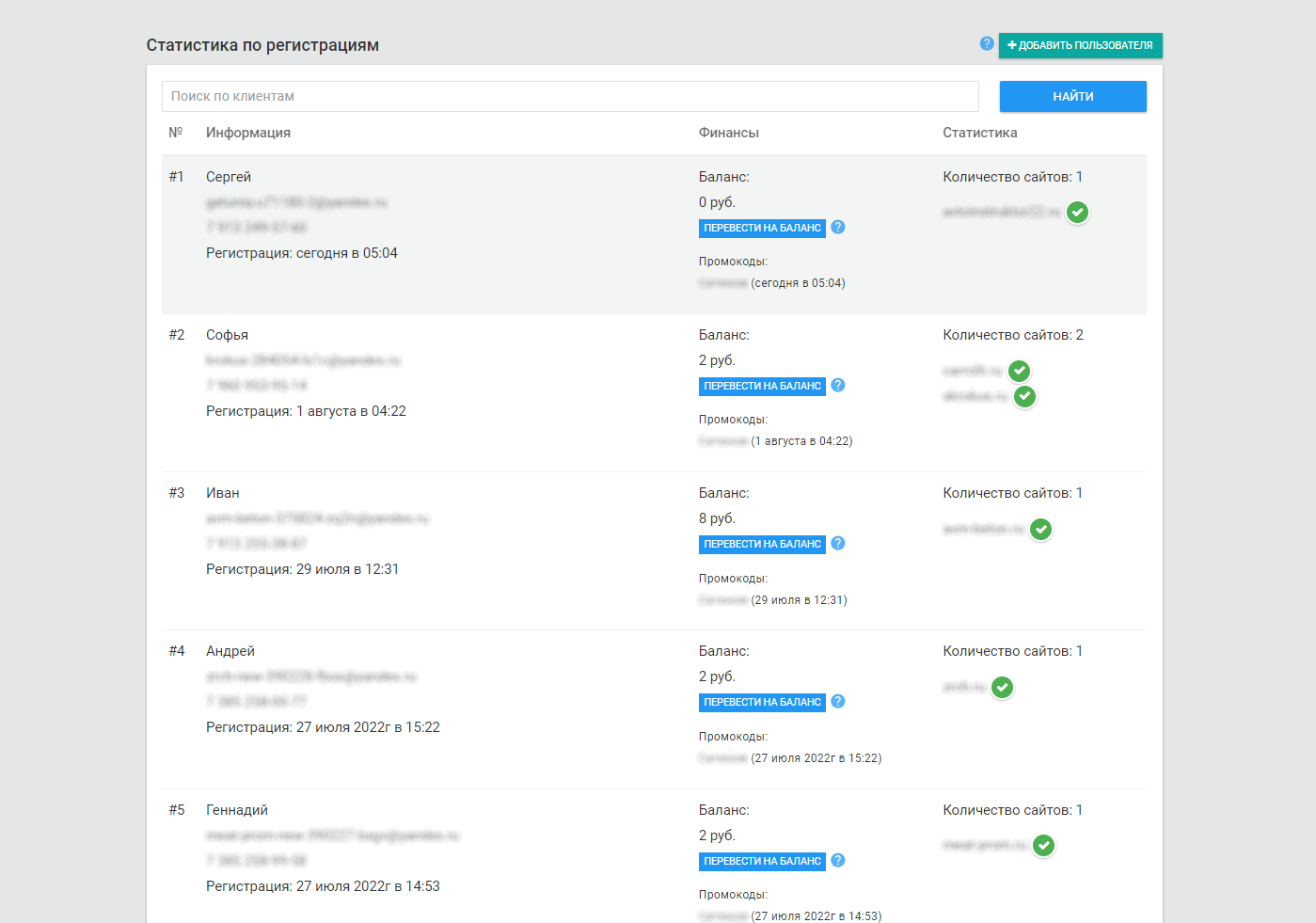
Task: Click the help icon next to Иван's transfer button
Action: point(838,543)
